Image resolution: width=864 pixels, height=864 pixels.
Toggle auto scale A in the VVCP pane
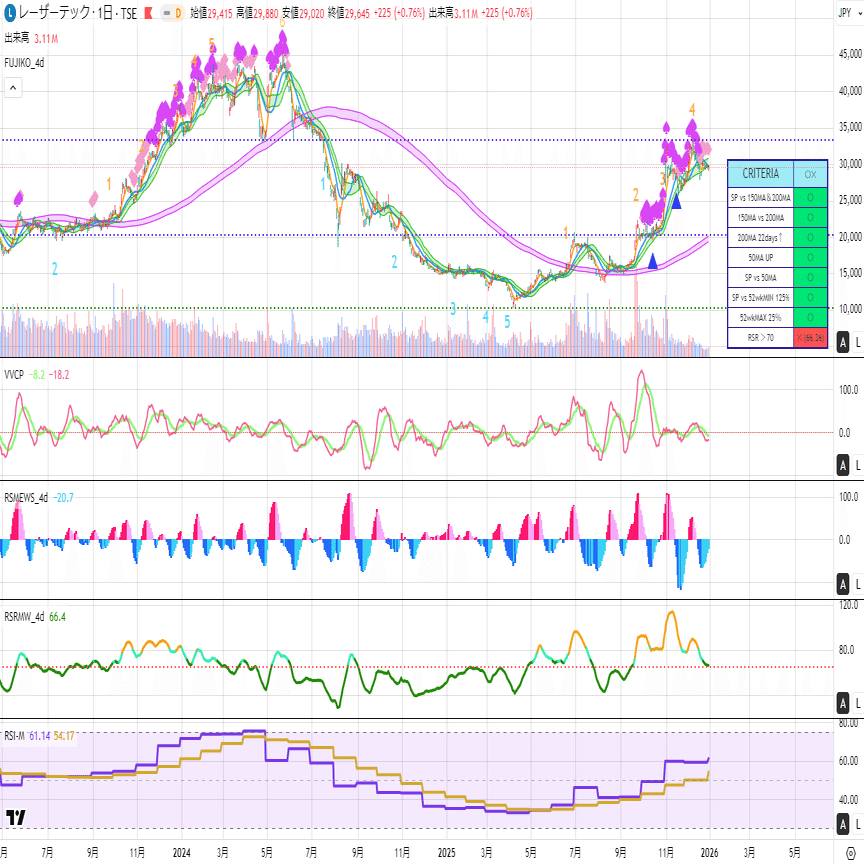point(843,466)
